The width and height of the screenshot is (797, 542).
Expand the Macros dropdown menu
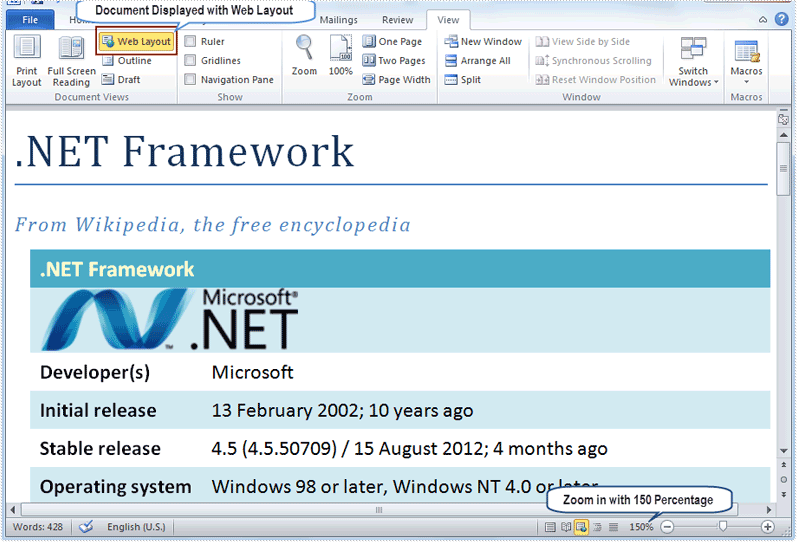tap(746, 61)
